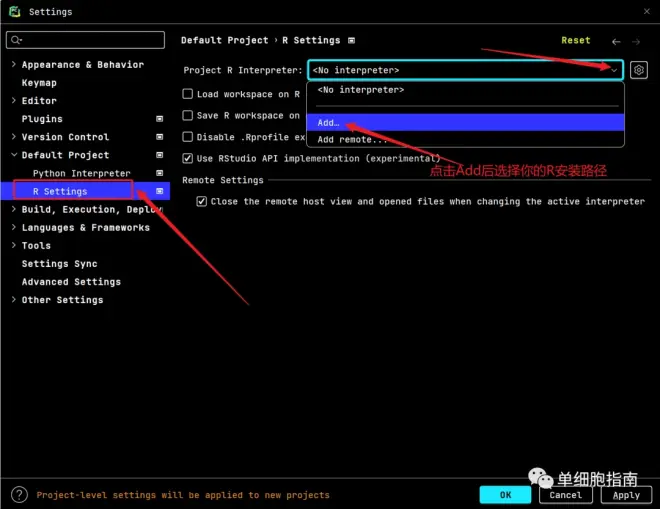Click project-level icon next to Python Interpreter
The height and width of the screenshot is (509, 660).
(x=160, y=173)
